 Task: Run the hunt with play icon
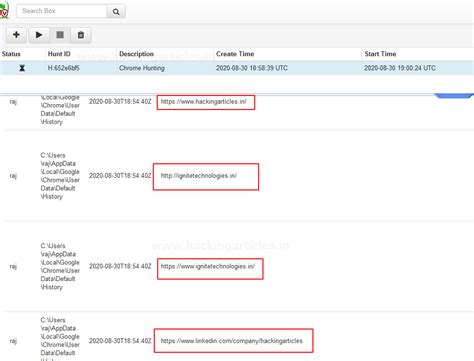pos(39,35)
